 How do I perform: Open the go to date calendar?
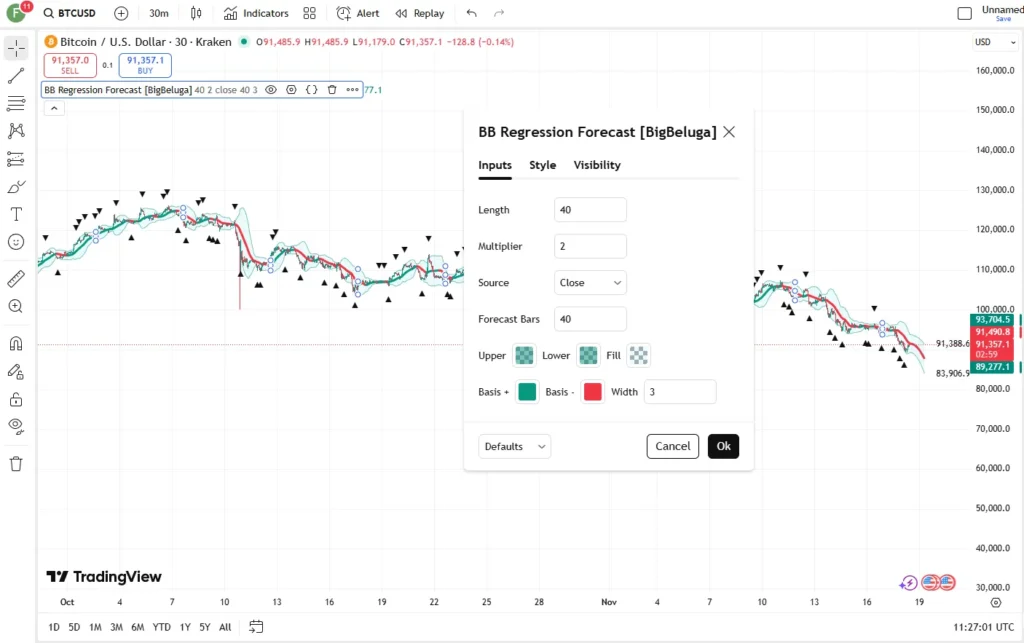(x=256, y=627)
